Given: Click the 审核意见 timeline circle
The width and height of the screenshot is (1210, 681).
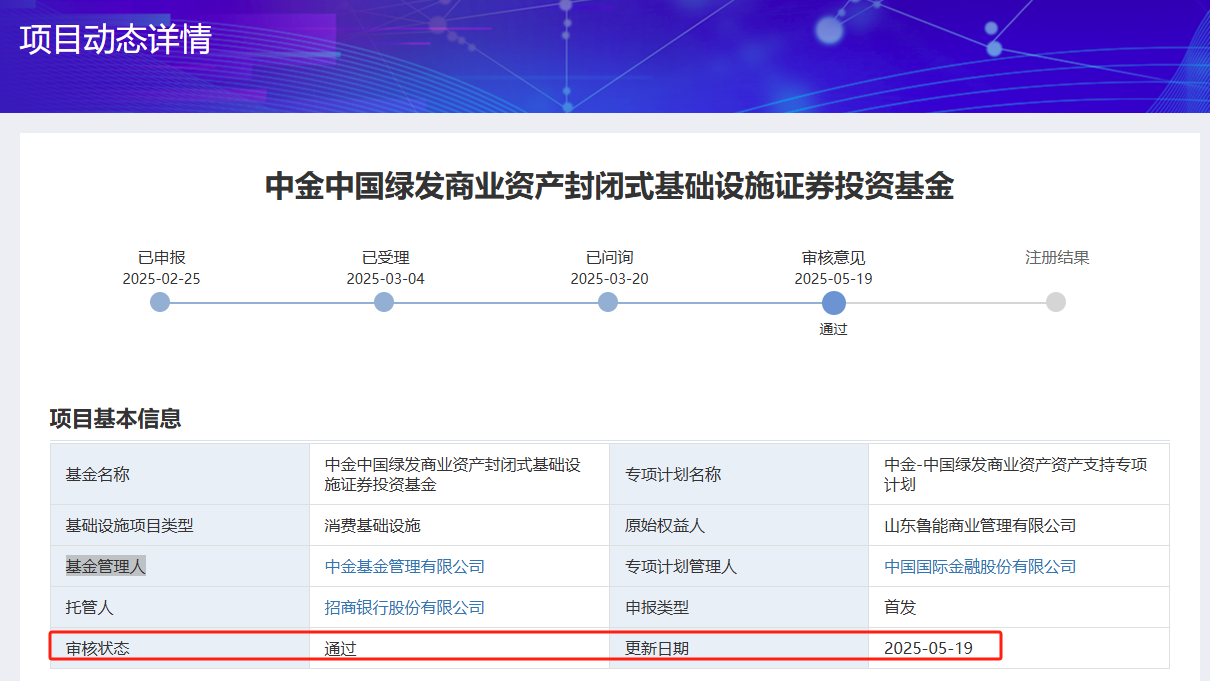Looking at the screenshot, I should tap(834, 303).
